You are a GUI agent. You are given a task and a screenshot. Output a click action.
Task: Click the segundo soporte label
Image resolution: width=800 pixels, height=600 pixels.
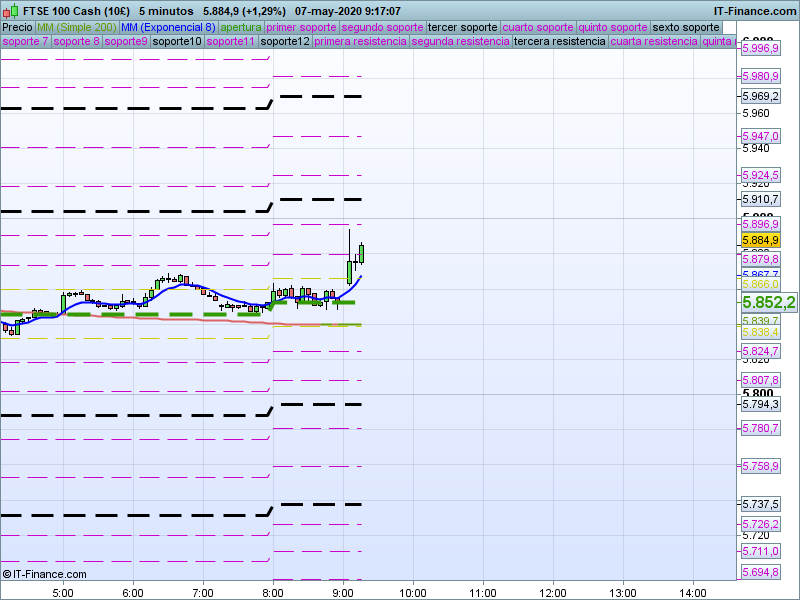382,27
